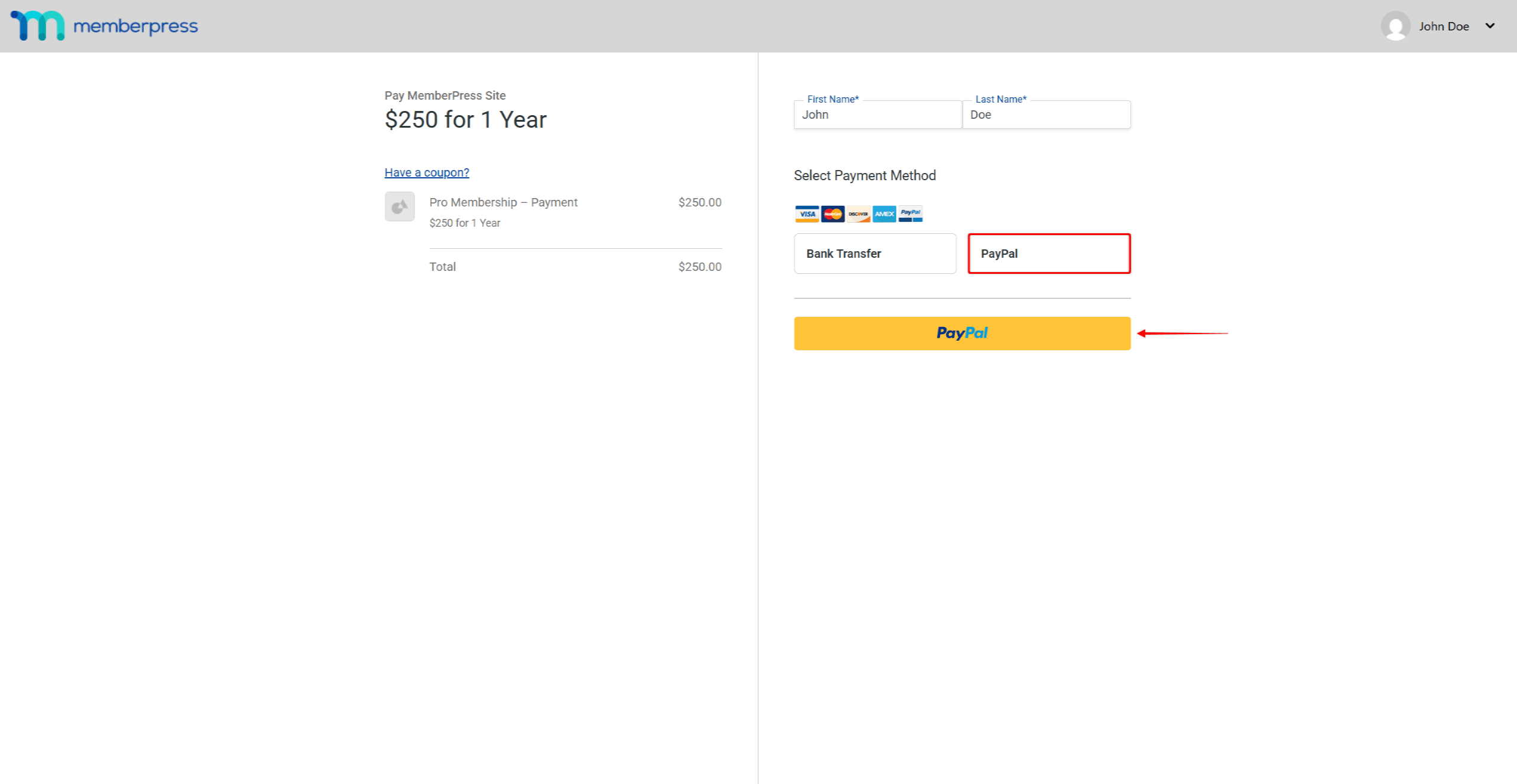The image size is (1517, 784).
Task: Collapse the account dropdown arrow
Action: (x=1490, y=26)
